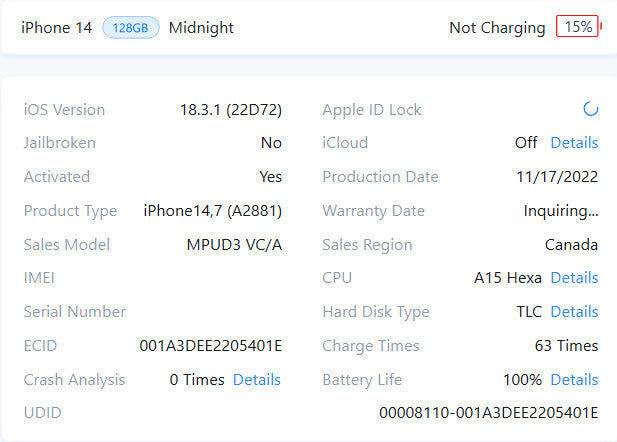Image resolution: width=617 pixels, height=442 pixels.
Task: Click the Charge Times label
Action: click(371, 346)
